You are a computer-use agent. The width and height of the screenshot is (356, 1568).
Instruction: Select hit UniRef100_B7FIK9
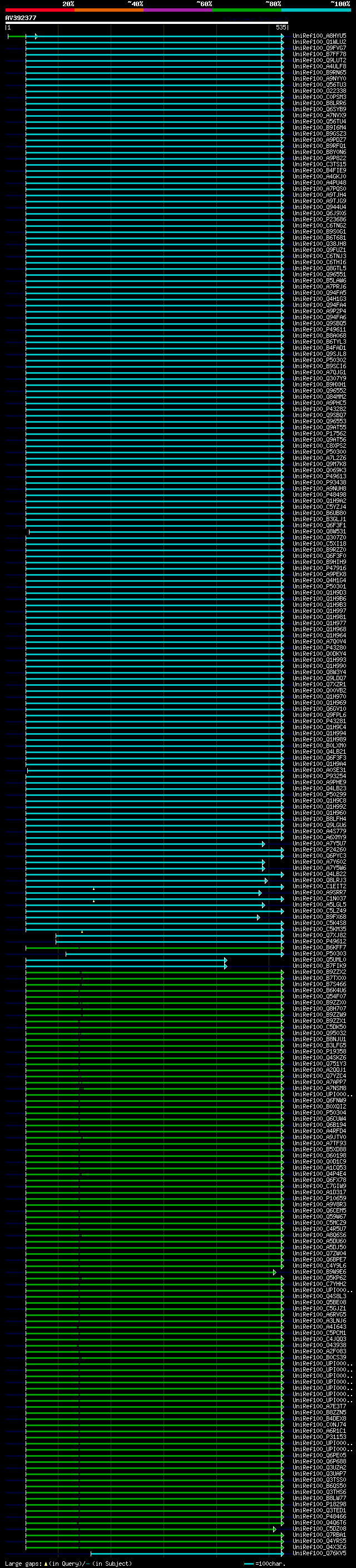319,966
